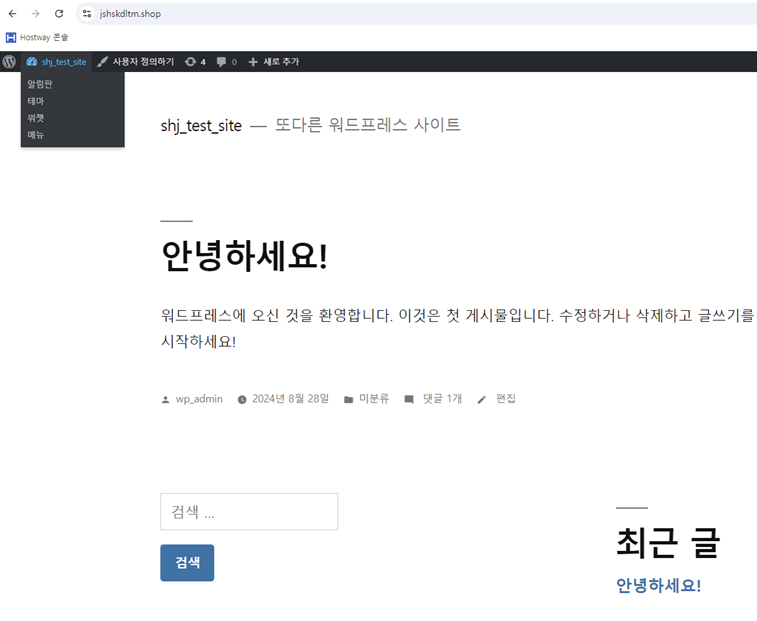
Task: Click the browser back arrow
Action: pyautogui.click(x=12, y=14)
